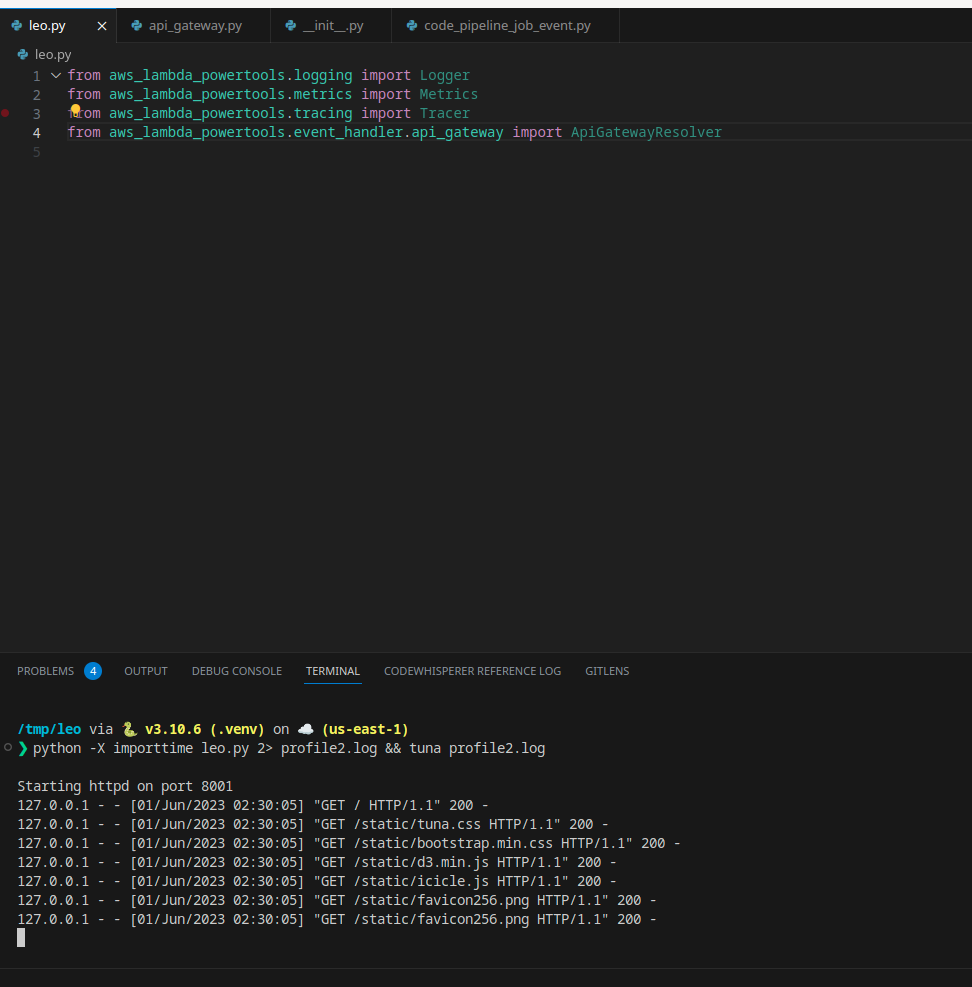Open the leo.py breadcrumb dropdown
The image size is (972, 987).
pyautogui.click(x=54, y=54)
